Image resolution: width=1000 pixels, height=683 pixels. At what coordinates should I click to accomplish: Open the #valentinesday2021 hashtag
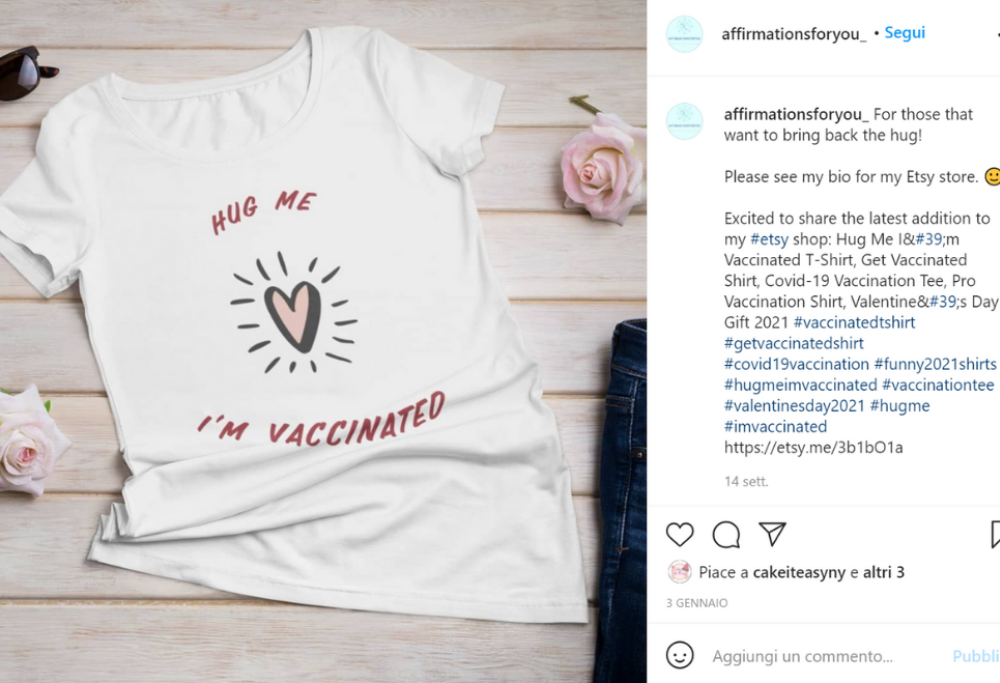pyautogui.click(x=794, y=406)
